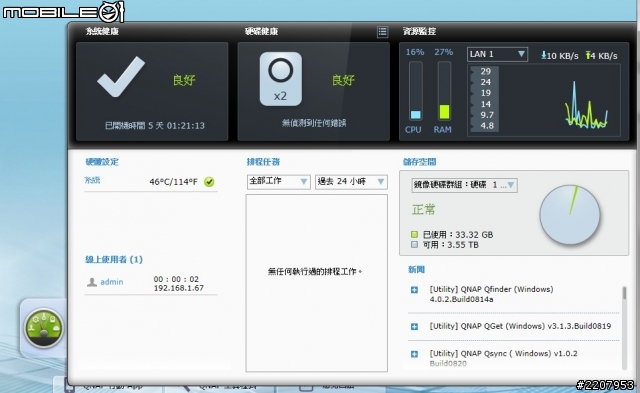Viewport: 640px width, 393px height.
Task: Click the admin user icon
Action: 92,282
